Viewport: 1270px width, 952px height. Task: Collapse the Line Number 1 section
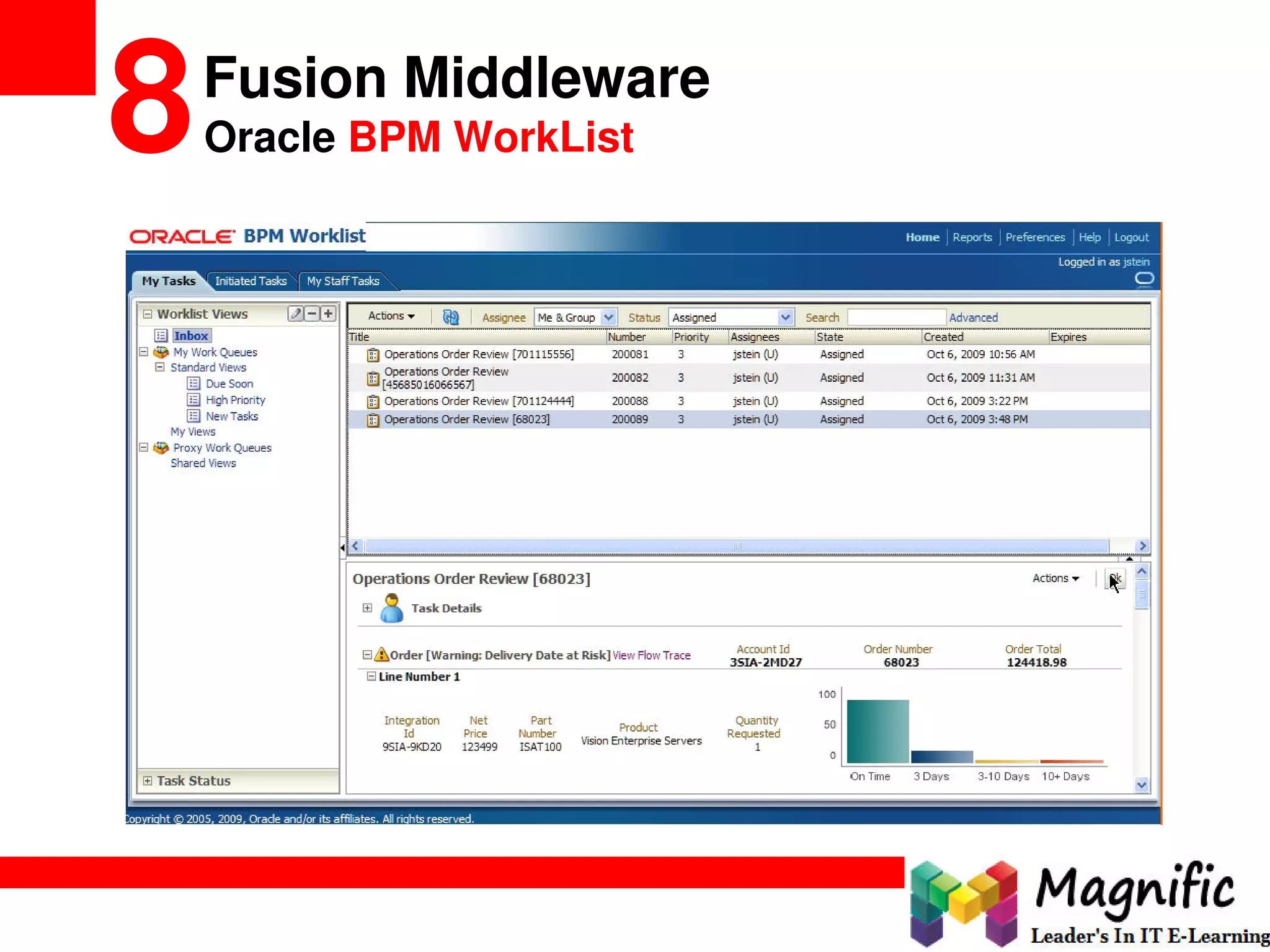click(x=371, y=676)
